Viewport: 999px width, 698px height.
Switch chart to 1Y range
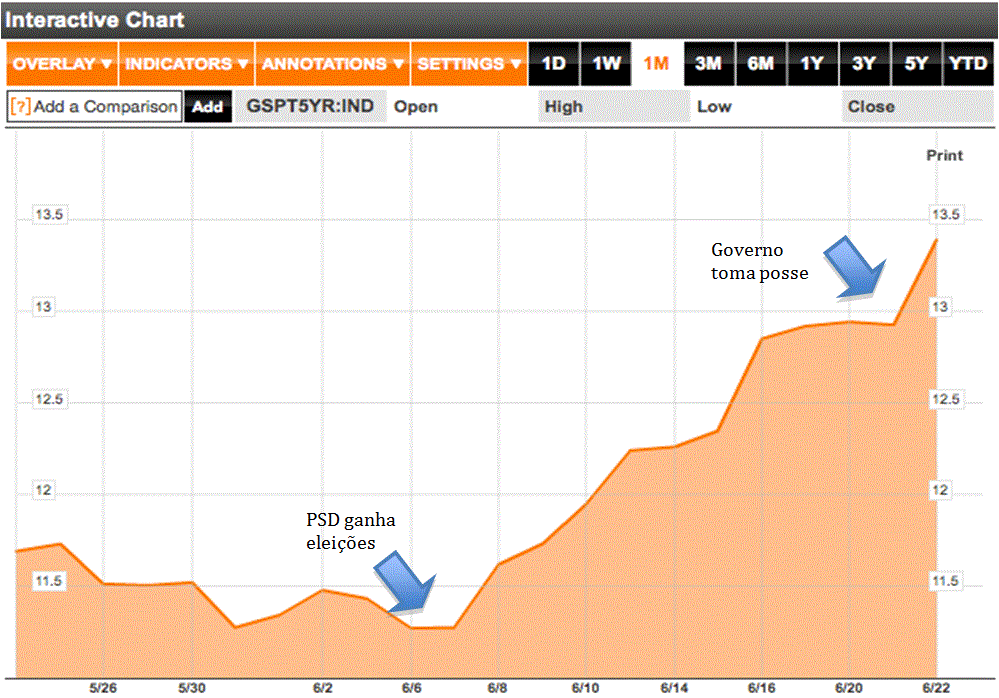click(813, 64)
